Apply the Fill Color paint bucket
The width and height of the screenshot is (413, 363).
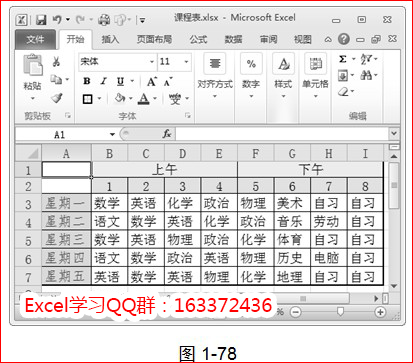tap(119, 98)
